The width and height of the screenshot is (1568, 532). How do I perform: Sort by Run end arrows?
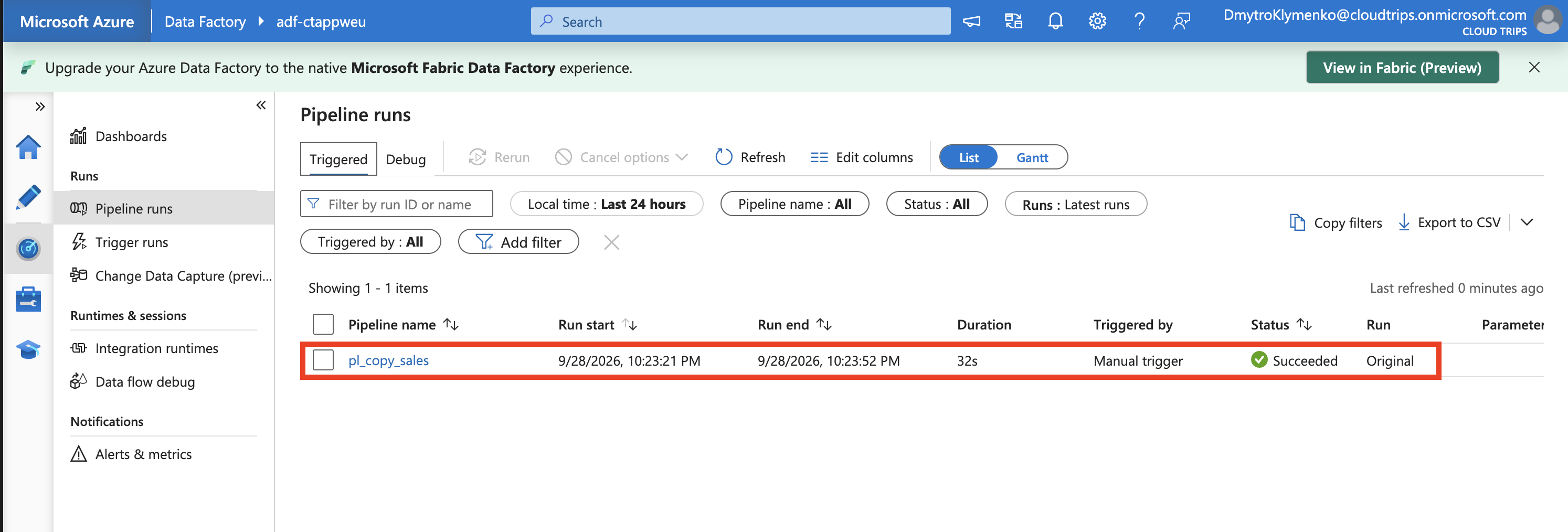tap(823, 324)
